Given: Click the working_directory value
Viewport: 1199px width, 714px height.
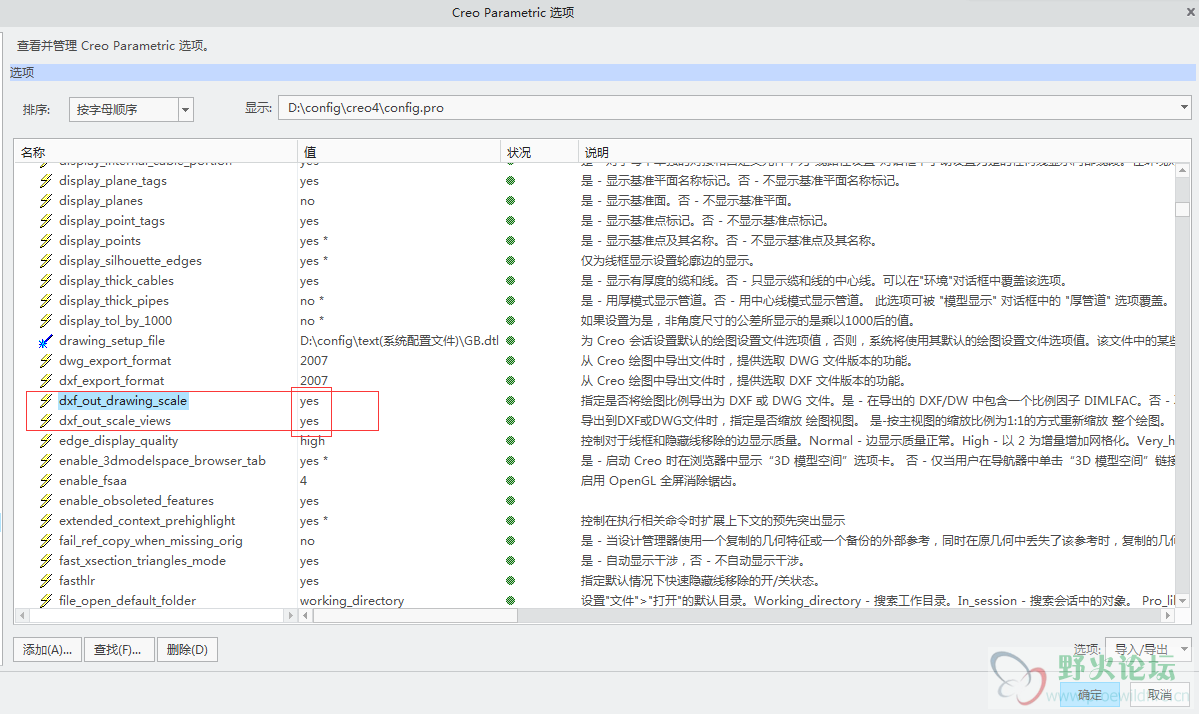Looking at the screenshot, I should (352, 601).
